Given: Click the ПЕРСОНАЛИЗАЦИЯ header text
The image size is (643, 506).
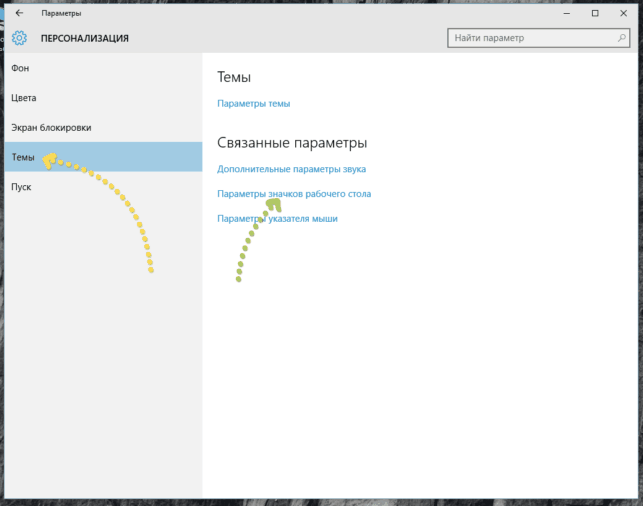Looking at the screenshot, I should pyautogui.click(x=84, y=39).
